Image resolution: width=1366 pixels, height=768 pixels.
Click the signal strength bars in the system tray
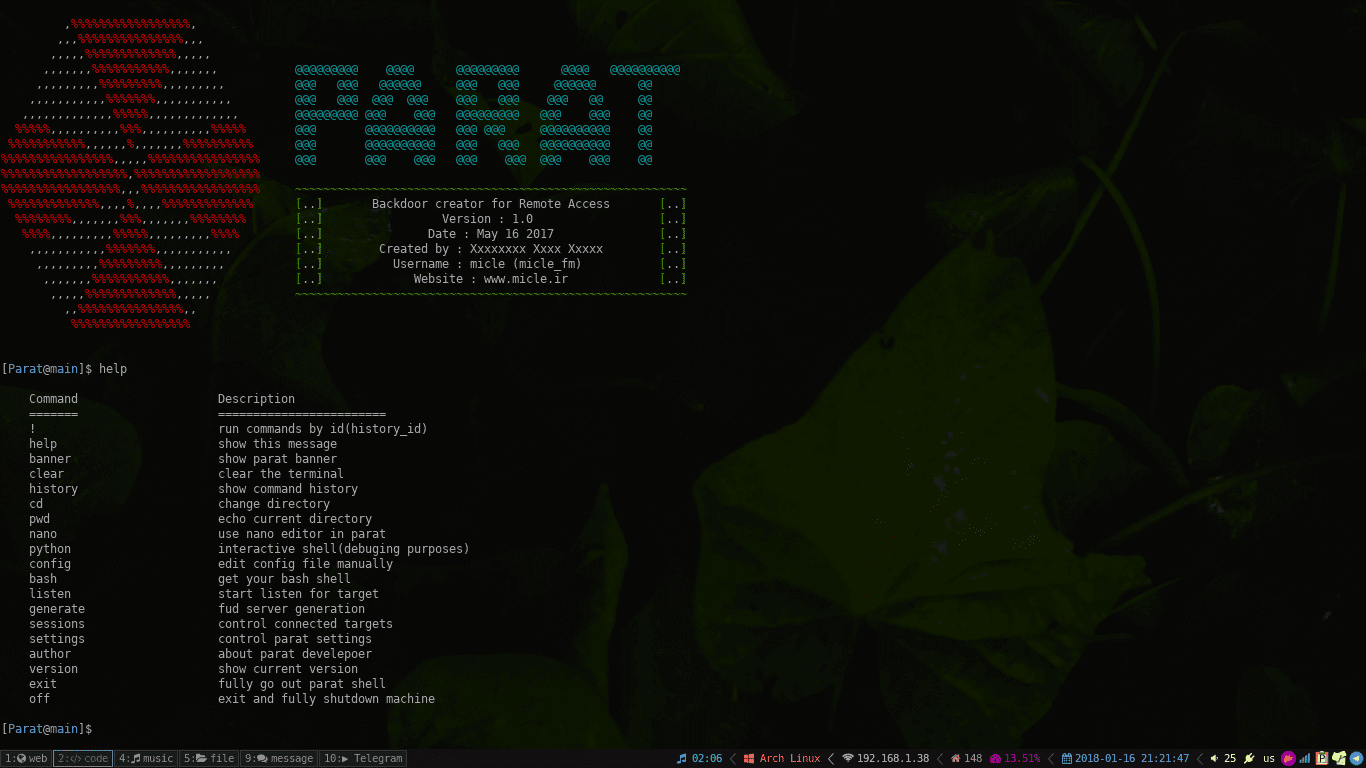1305,758
